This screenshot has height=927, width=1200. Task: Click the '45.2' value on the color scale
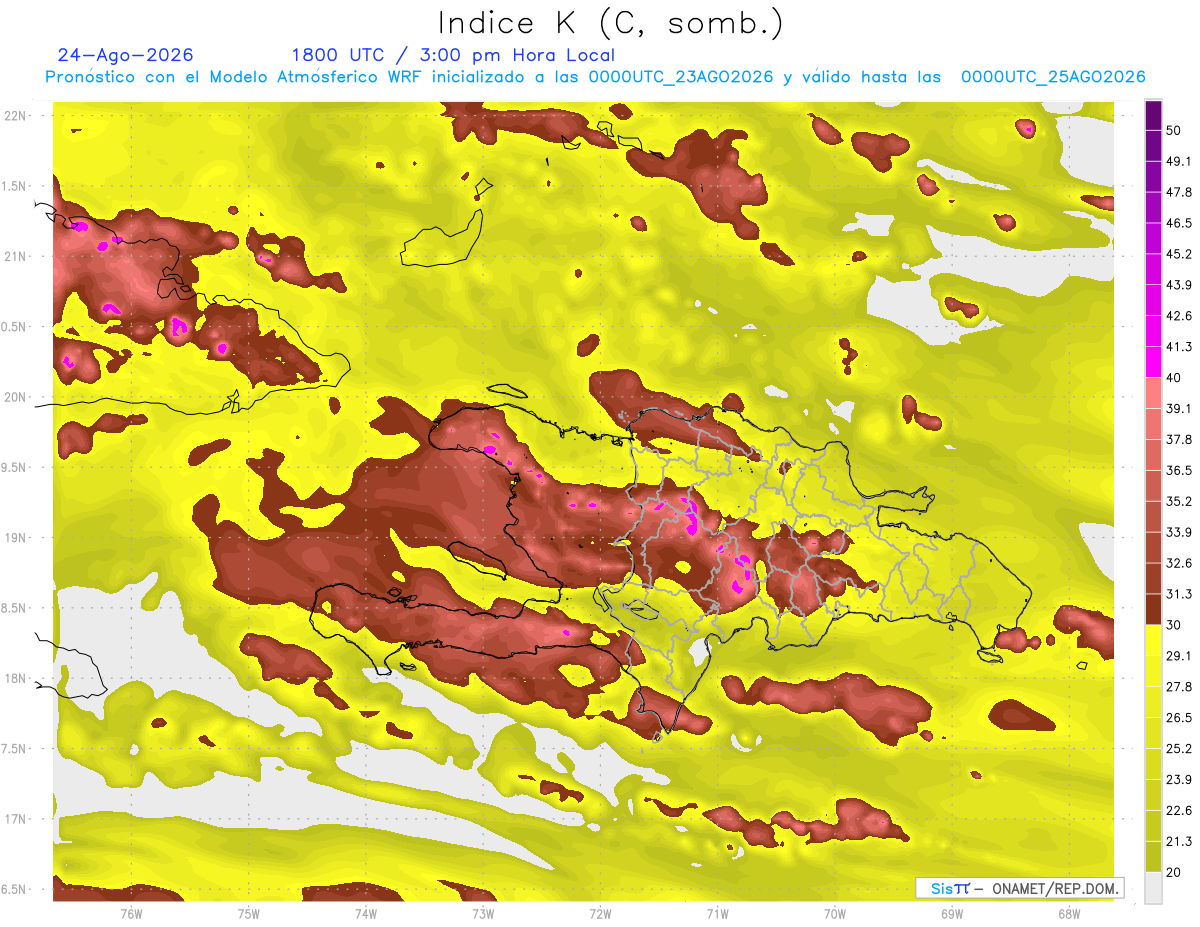pos(1179,254)
